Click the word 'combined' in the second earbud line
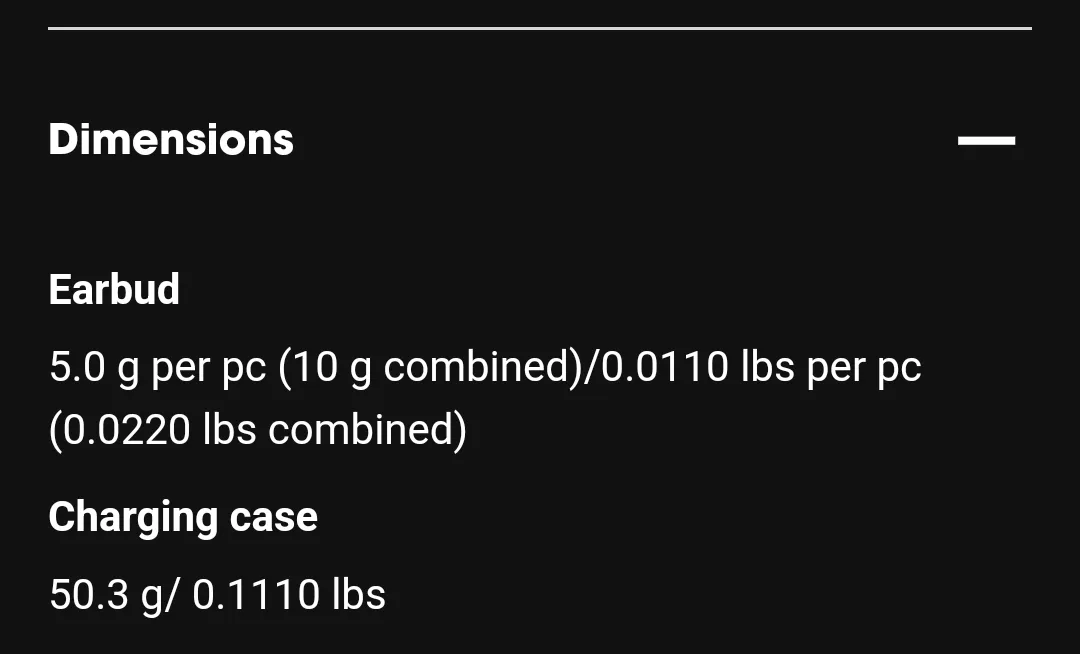Screen dimensions: 1080x654 coord(362,430)
